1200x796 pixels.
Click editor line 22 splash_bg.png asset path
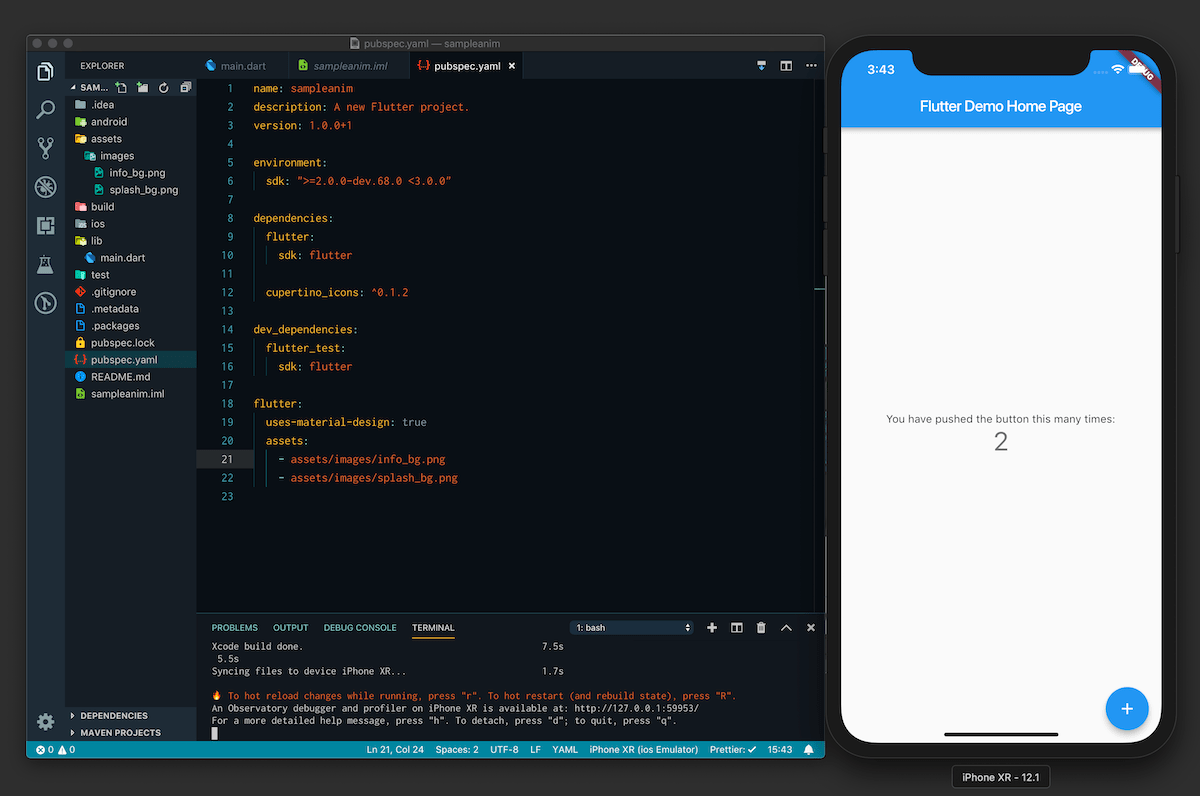374,478
